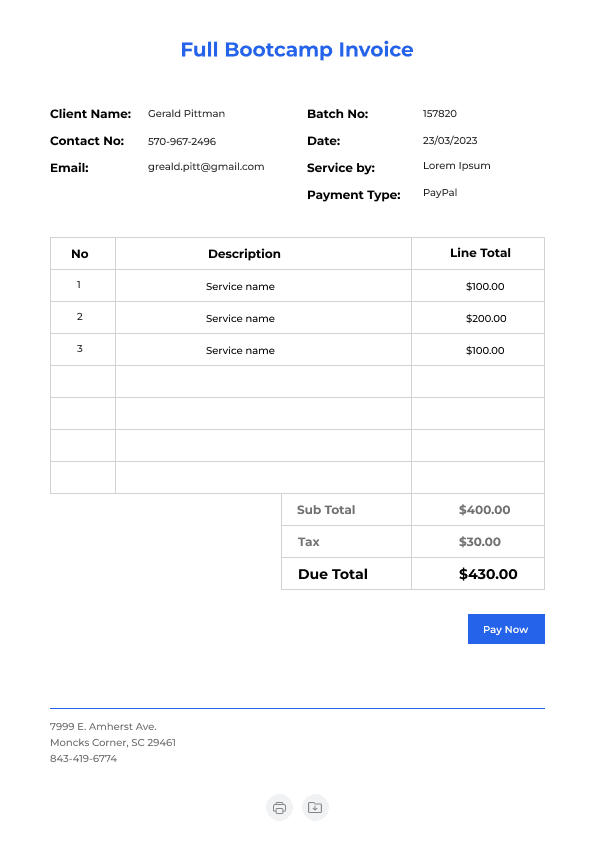Click the first Service name row

240,286
